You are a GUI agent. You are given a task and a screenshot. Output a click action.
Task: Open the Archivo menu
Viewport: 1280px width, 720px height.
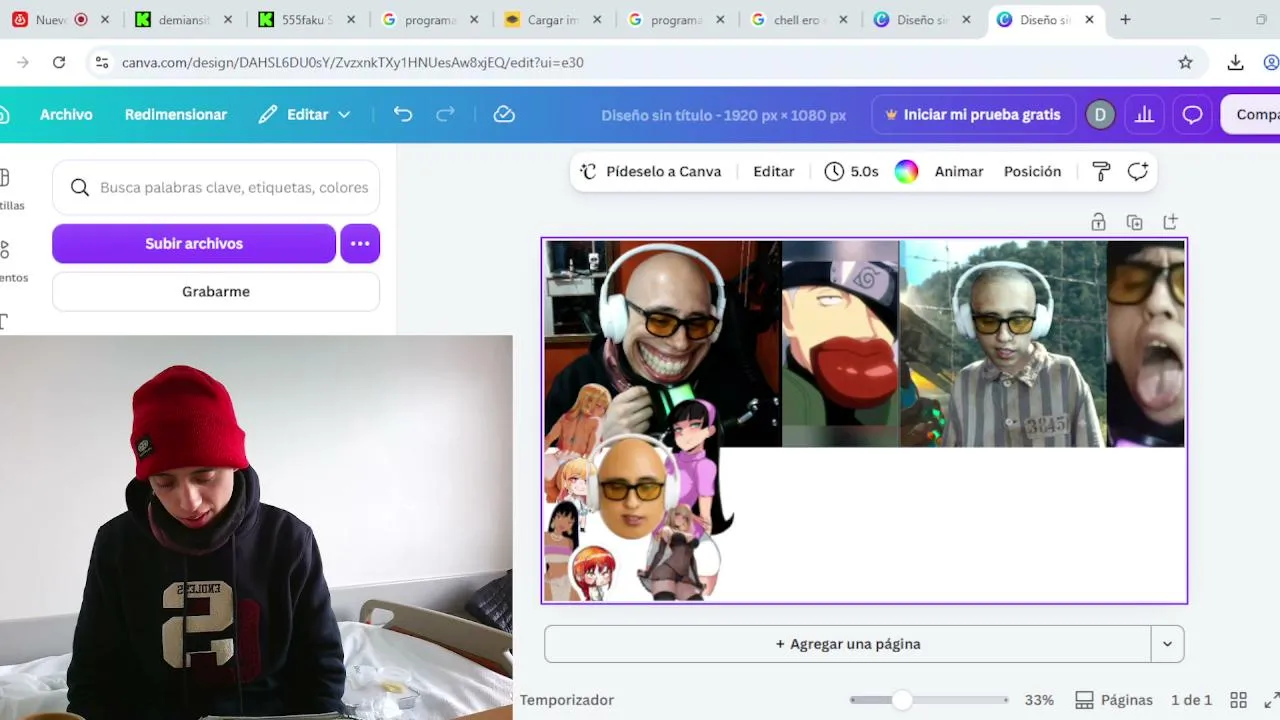(66, 115)
